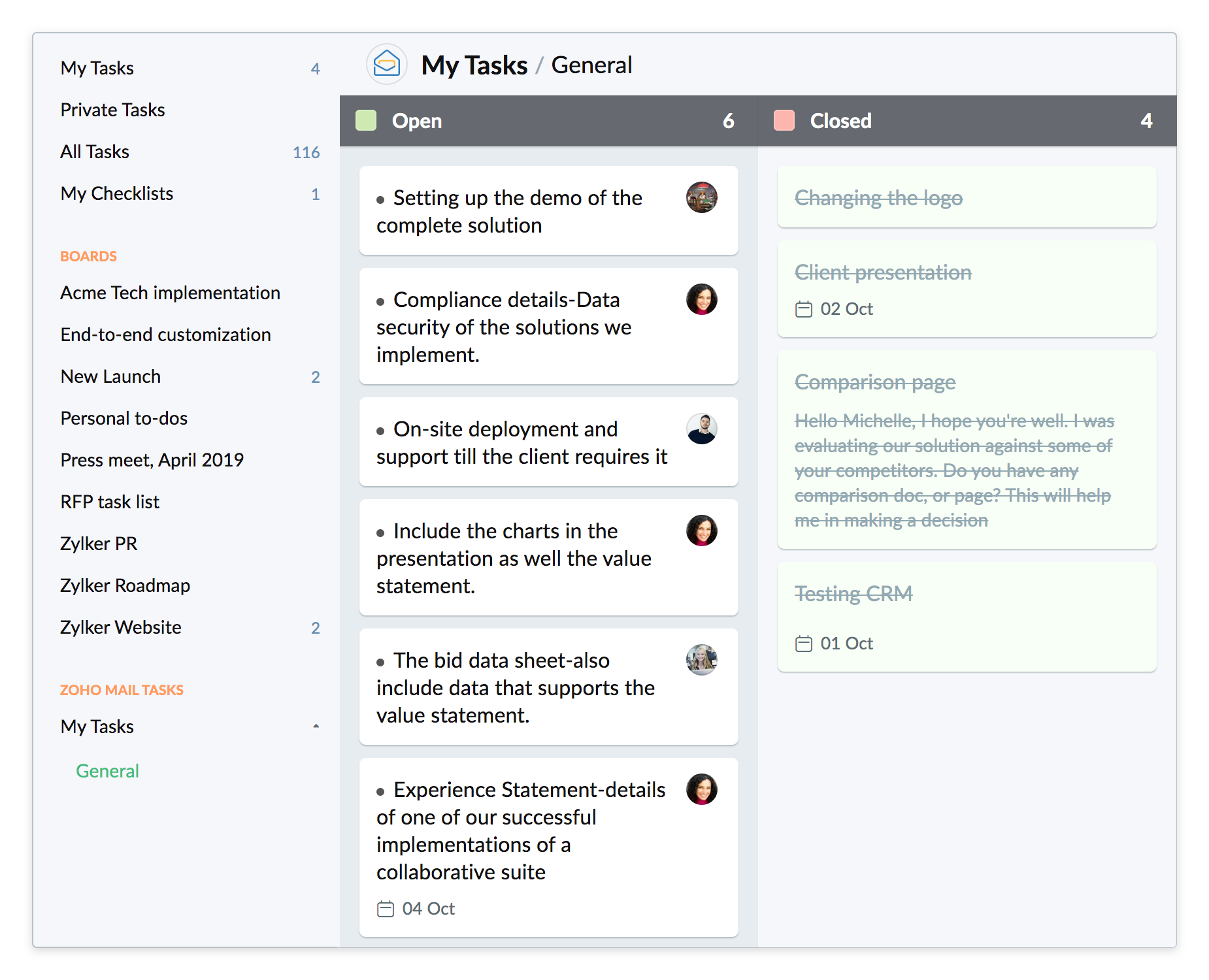The height and width of the screenshot is (980, 1209).
Task: Click assignee avatar on bid data sheet task
Action: point(701,660)
